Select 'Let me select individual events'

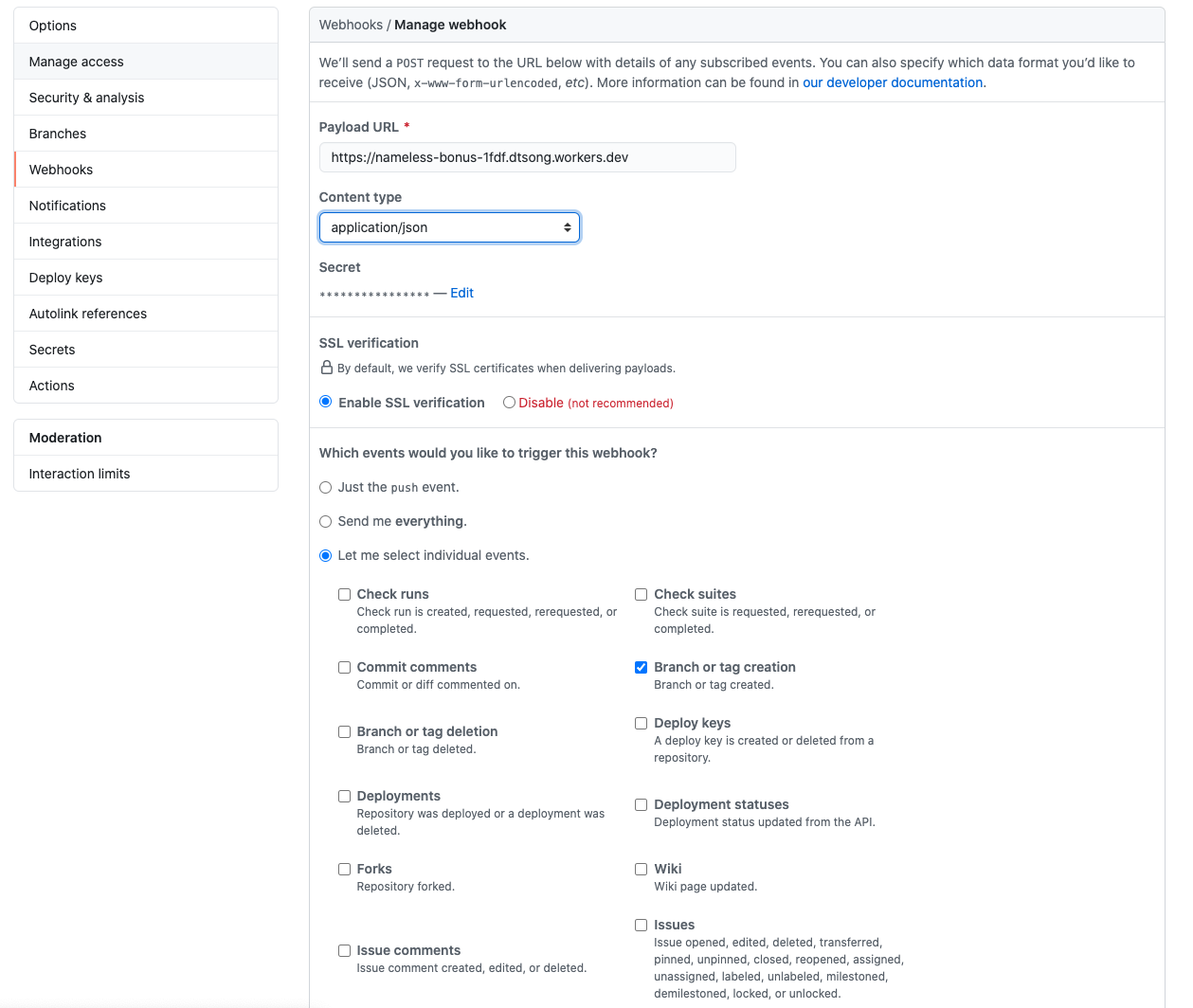(325, 555)
